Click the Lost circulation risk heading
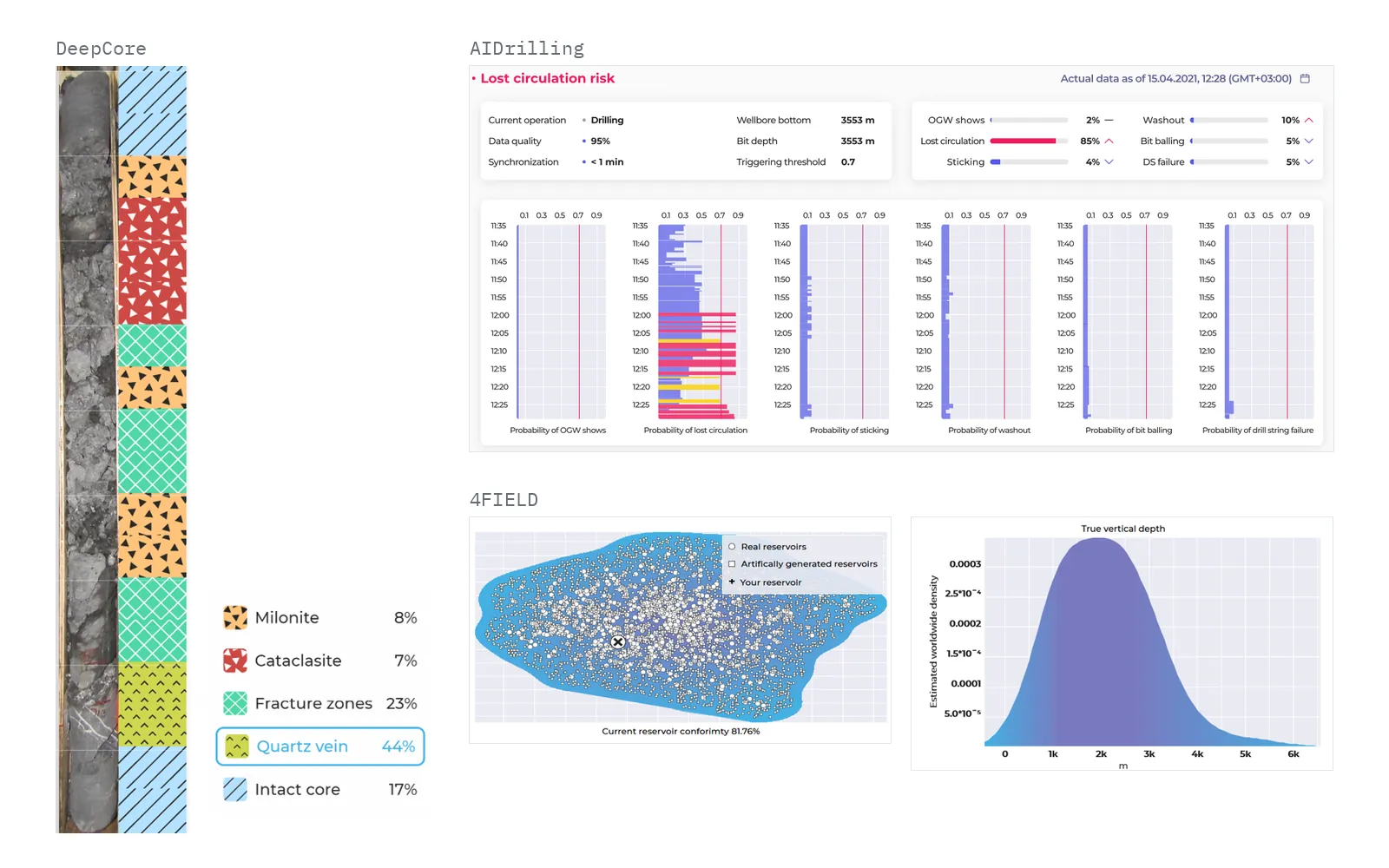1389x868 pixels. [547, 78]
